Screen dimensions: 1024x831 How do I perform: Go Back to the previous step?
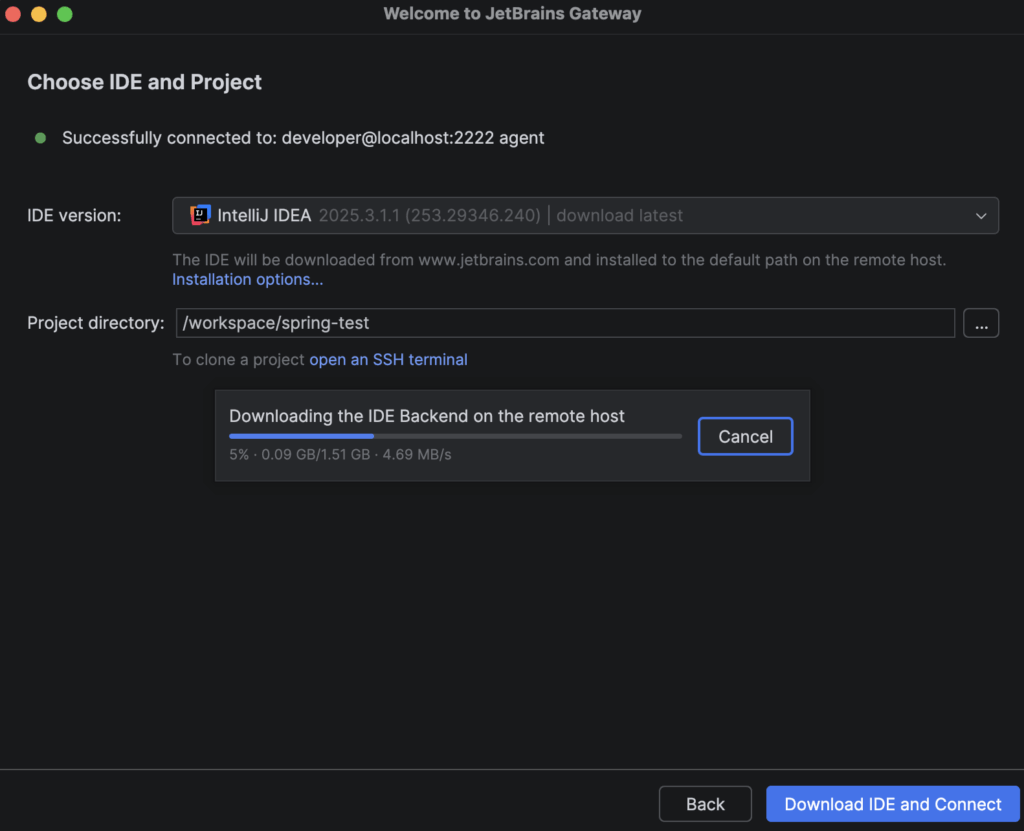click(x=705, y=804)
